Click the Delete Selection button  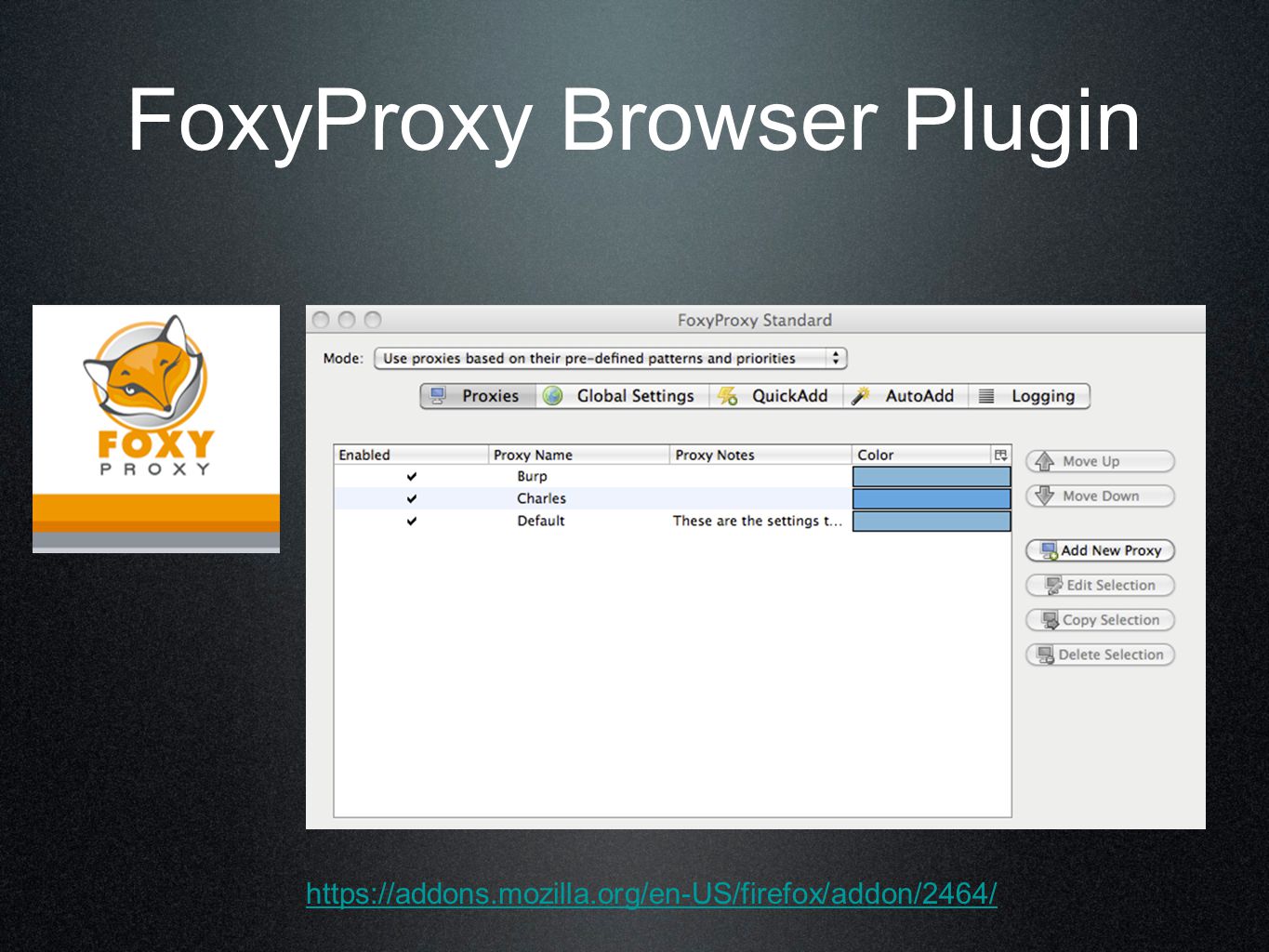1101,654
